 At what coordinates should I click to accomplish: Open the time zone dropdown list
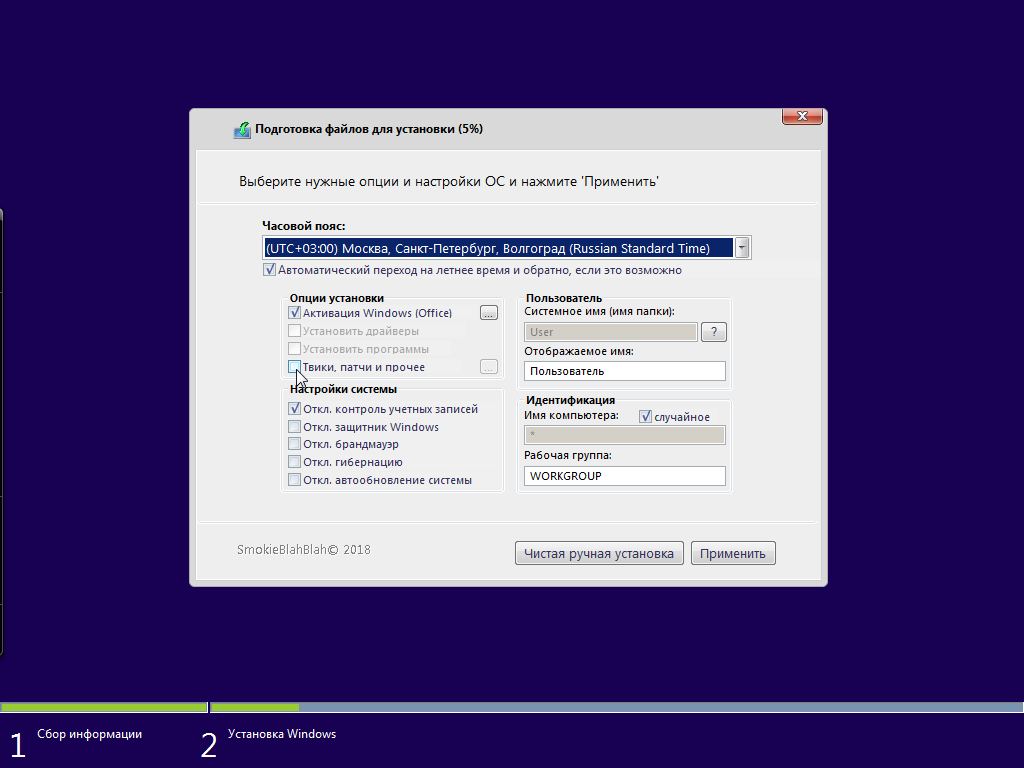point(742,248)
